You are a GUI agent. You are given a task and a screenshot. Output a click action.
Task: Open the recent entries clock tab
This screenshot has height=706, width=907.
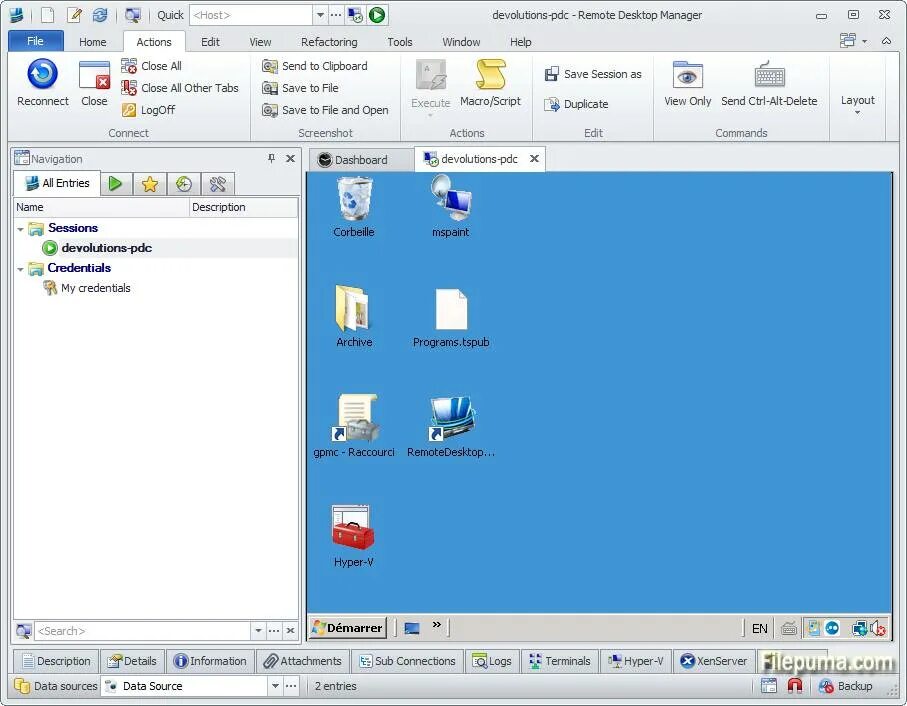(184, 184)
